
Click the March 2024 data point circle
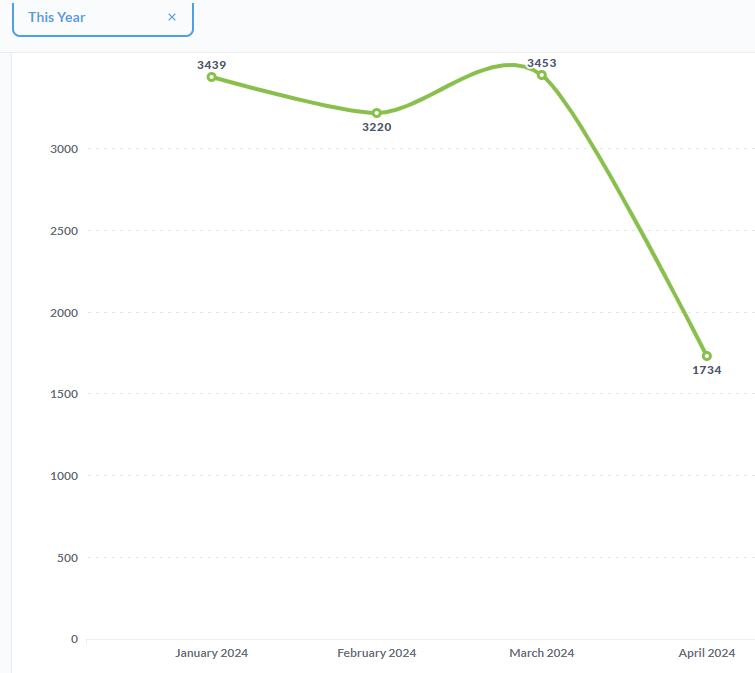[x=542, y=75]
